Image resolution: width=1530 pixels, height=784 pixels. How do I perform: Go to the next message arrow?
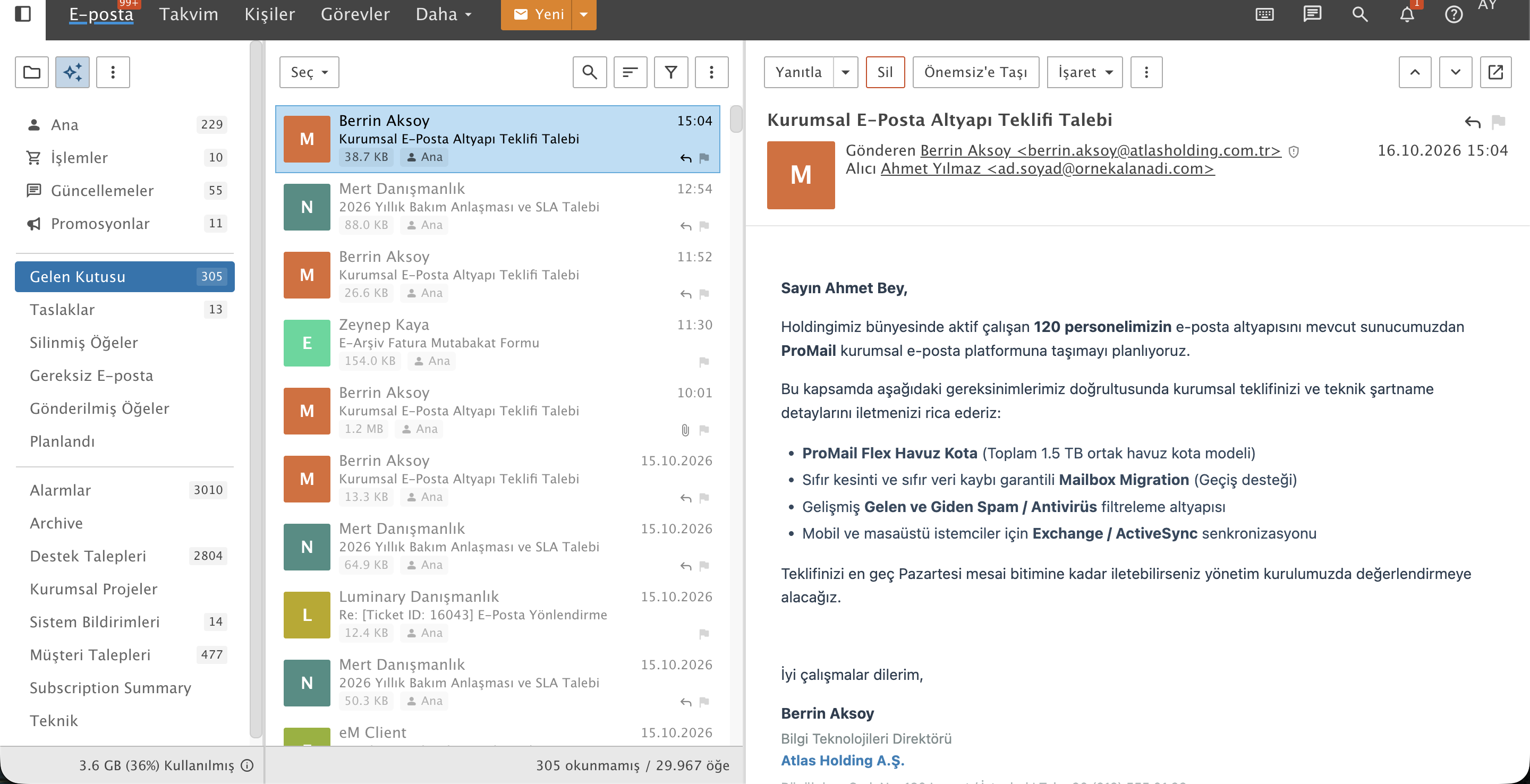(x=1455, y=72)
